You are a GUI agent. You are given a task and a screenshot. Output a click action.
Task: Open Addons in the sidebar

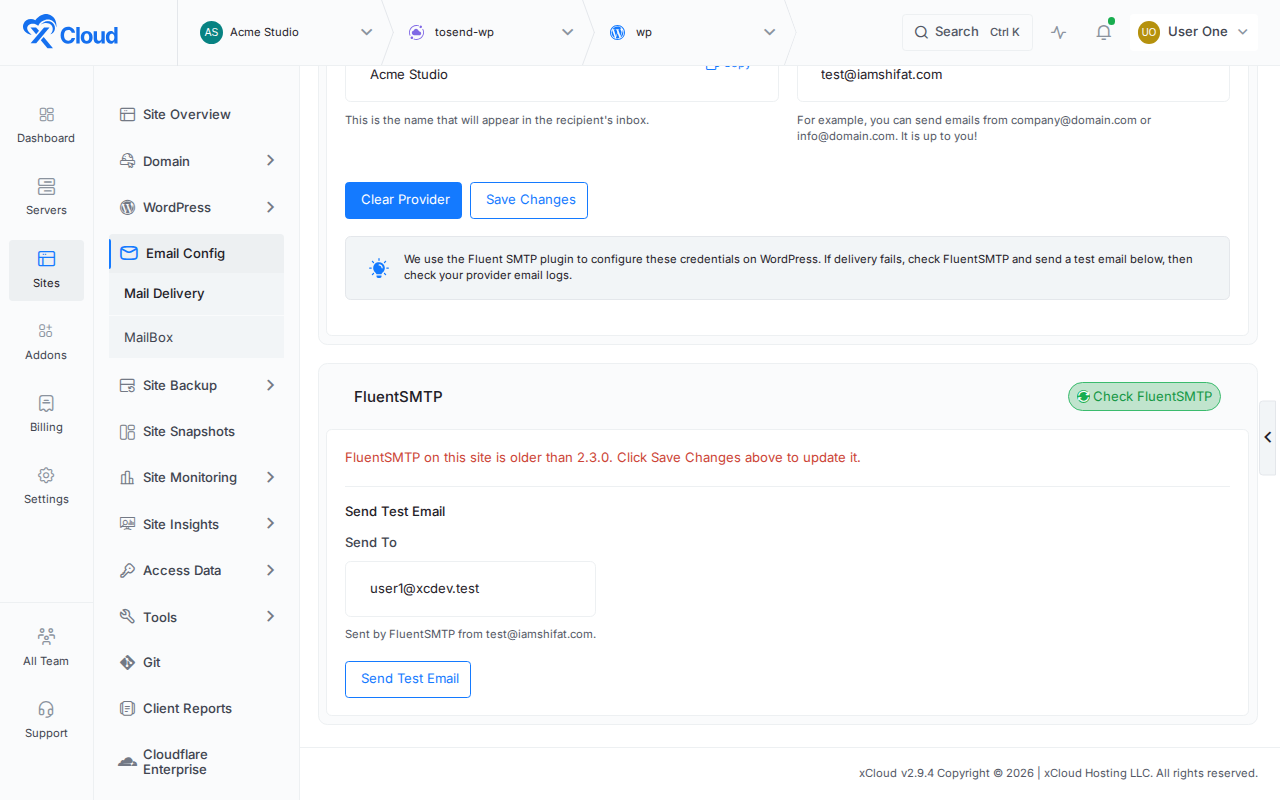click(x=46, y=342)
